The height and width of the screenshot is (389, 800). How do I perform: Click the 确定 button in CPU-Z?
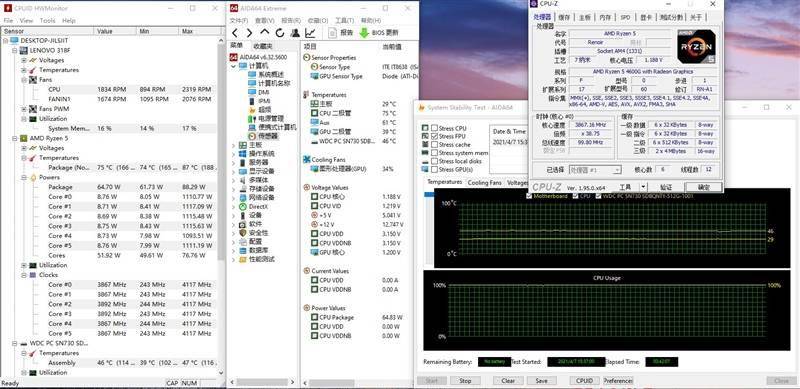(x=703, y=187)
